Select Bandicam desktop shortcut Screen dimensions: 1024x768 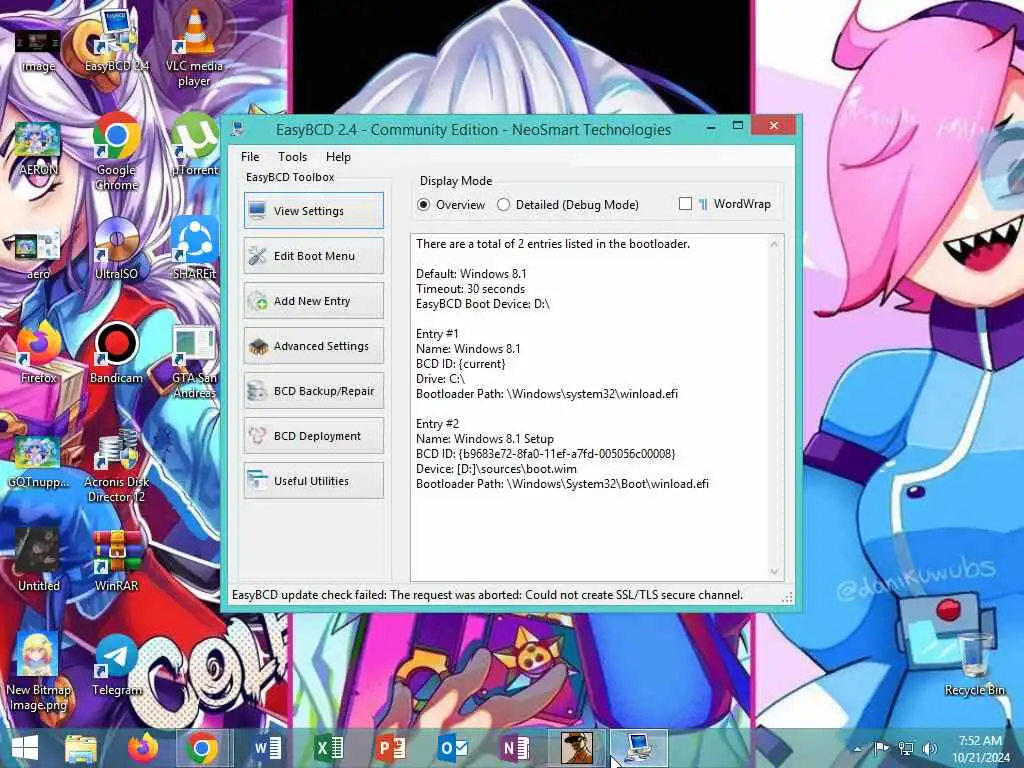[x=116, y=353]
